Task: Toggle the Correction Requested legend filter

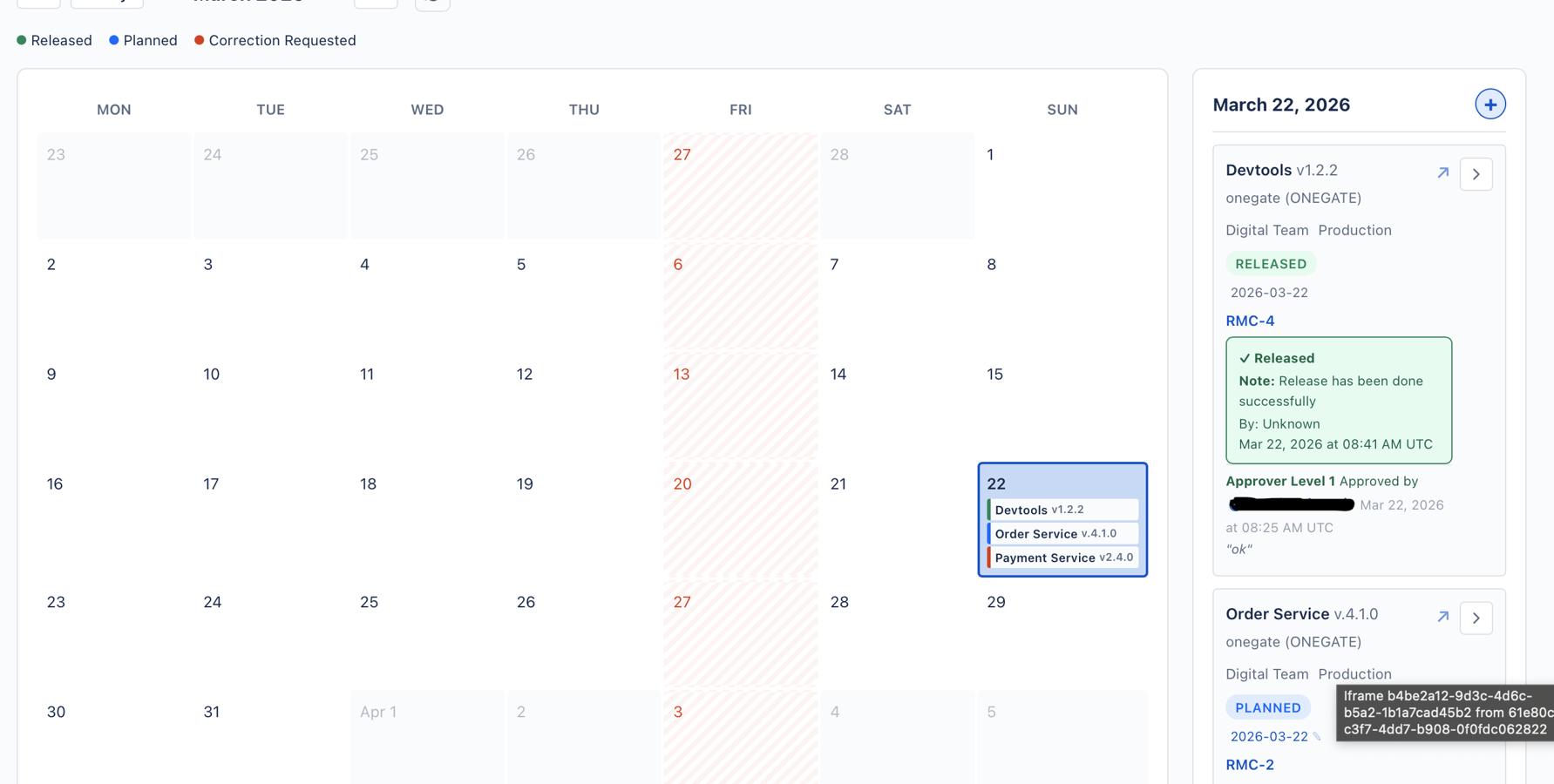Action: point(282,40)
